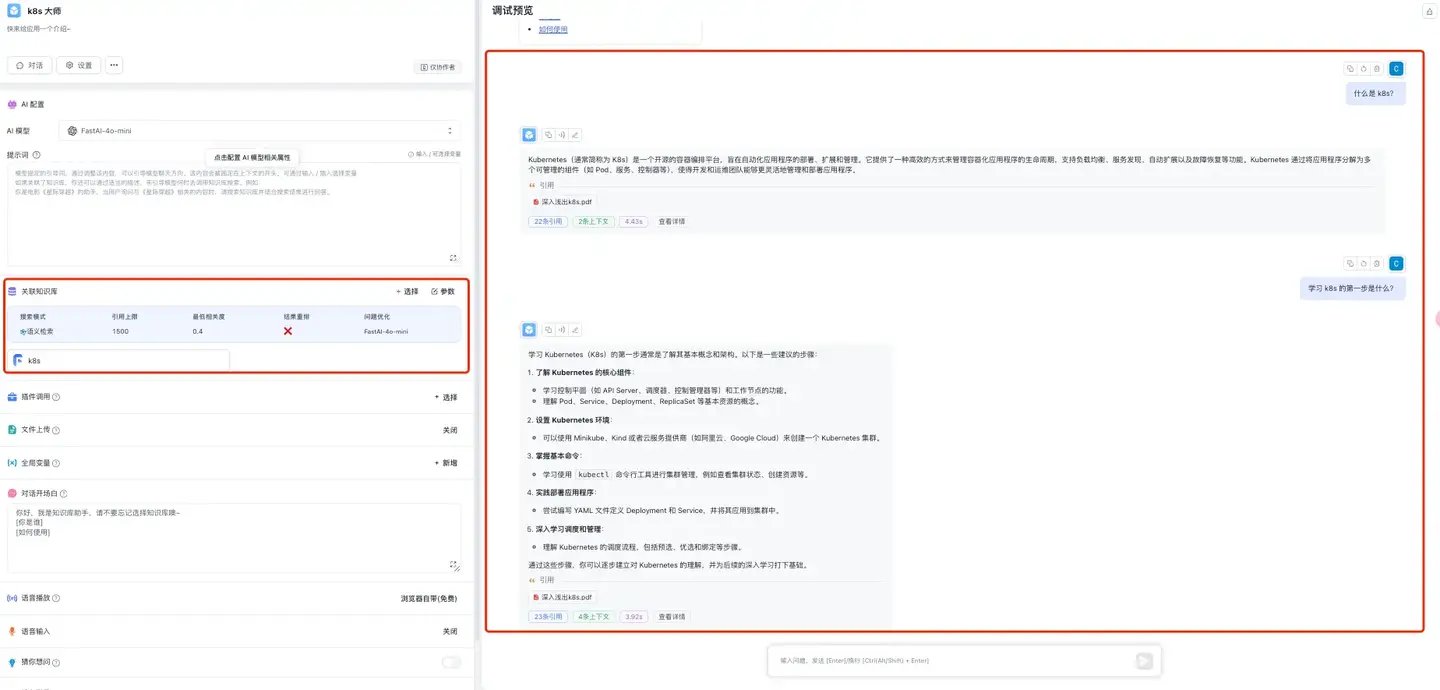The width and height of the screenshot is (1440, 690).
Task: Toggle the 猜你想问 switch
Action: coord(450,662)
